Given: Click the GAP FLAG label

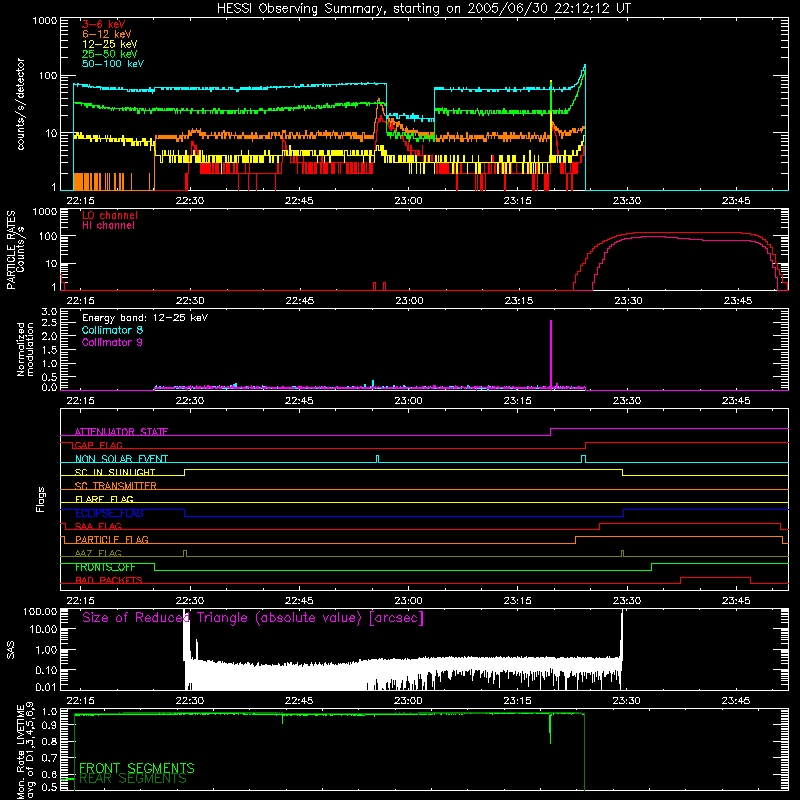Looking at the screenshot, I should (98, 445).
